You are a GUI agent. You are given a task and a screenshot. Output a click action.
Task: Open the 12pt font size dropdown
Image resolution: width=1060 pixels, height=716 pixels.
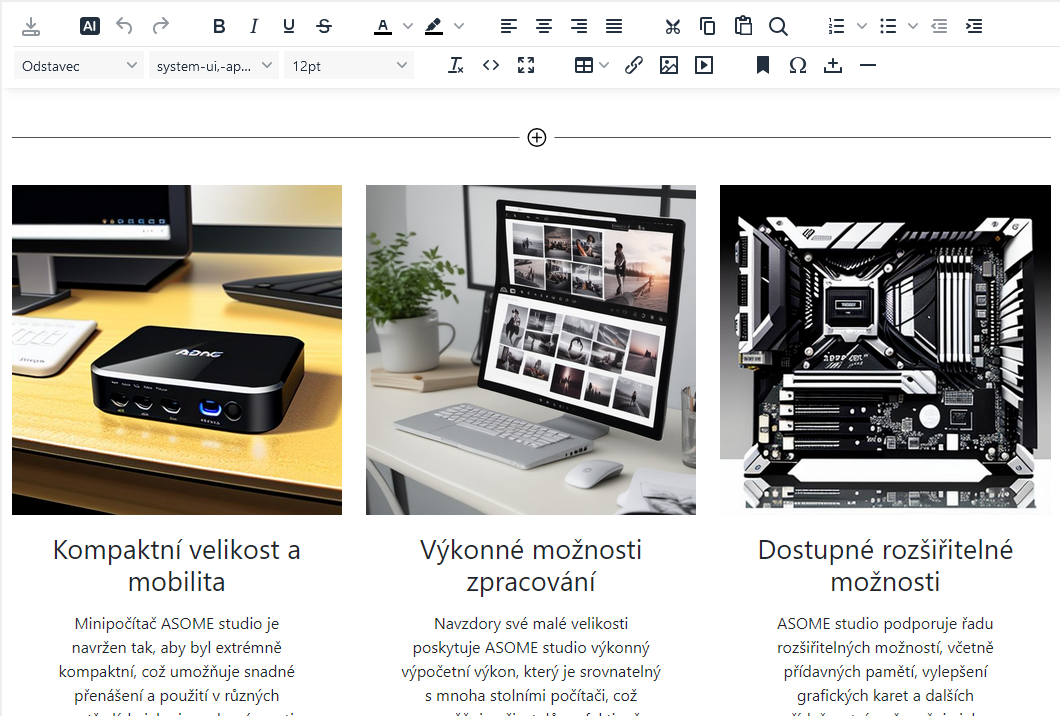pyautogui.click(x=348, y=66)
